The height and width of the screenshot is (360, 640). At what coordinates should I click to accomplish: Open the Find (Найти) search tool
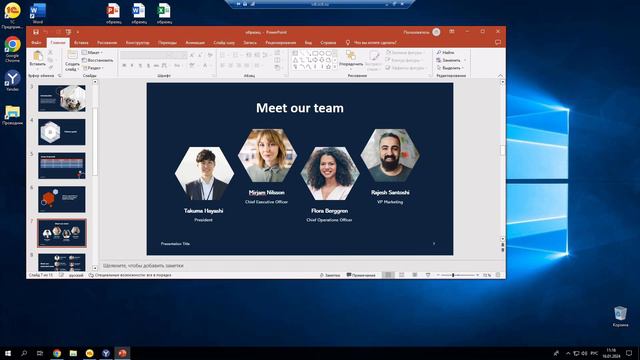(x=445, y=53)
